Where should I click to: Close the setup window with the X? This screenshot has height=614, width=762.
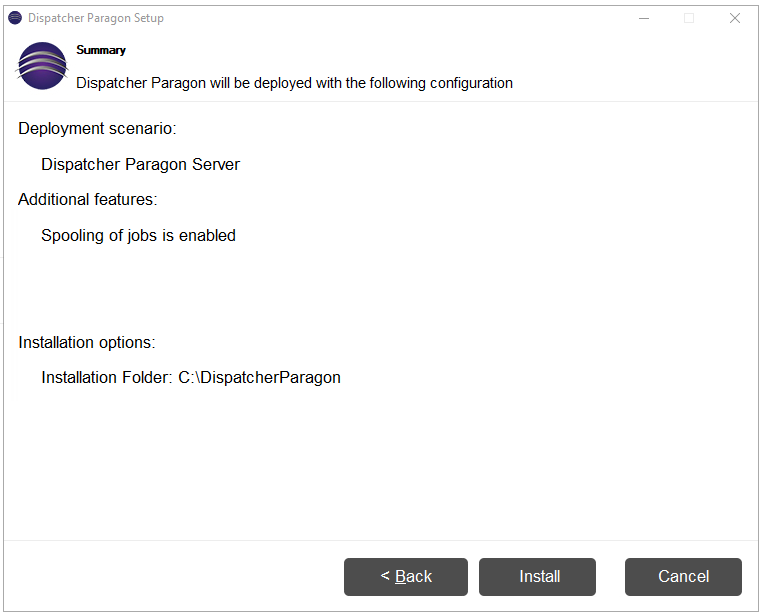pos(735,18)
